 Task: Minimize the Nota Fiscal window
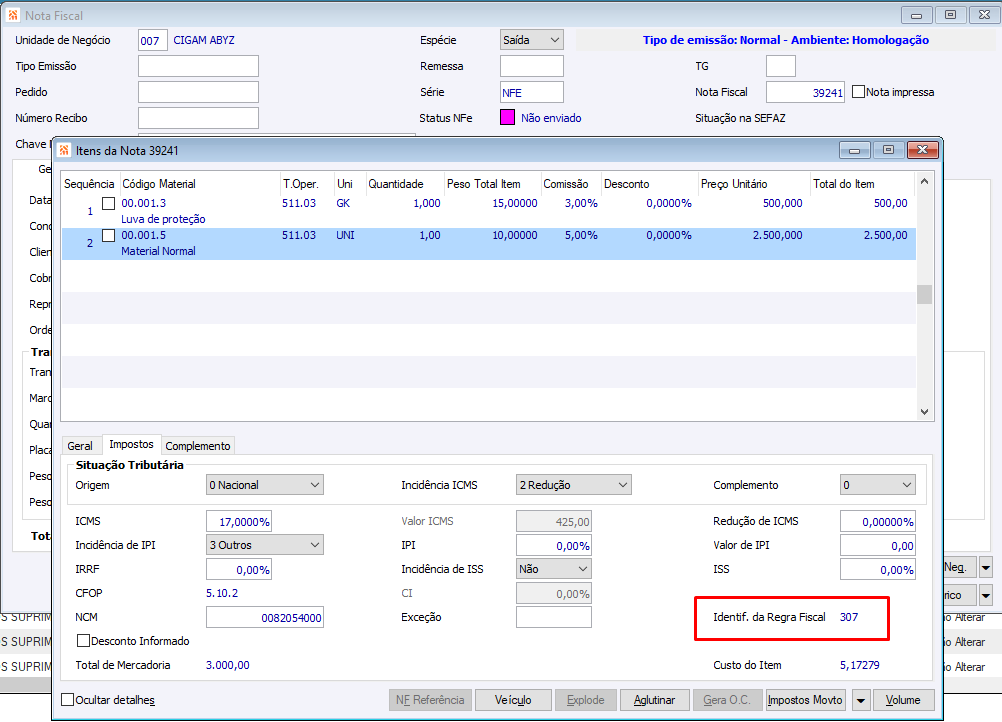(917, 15)
